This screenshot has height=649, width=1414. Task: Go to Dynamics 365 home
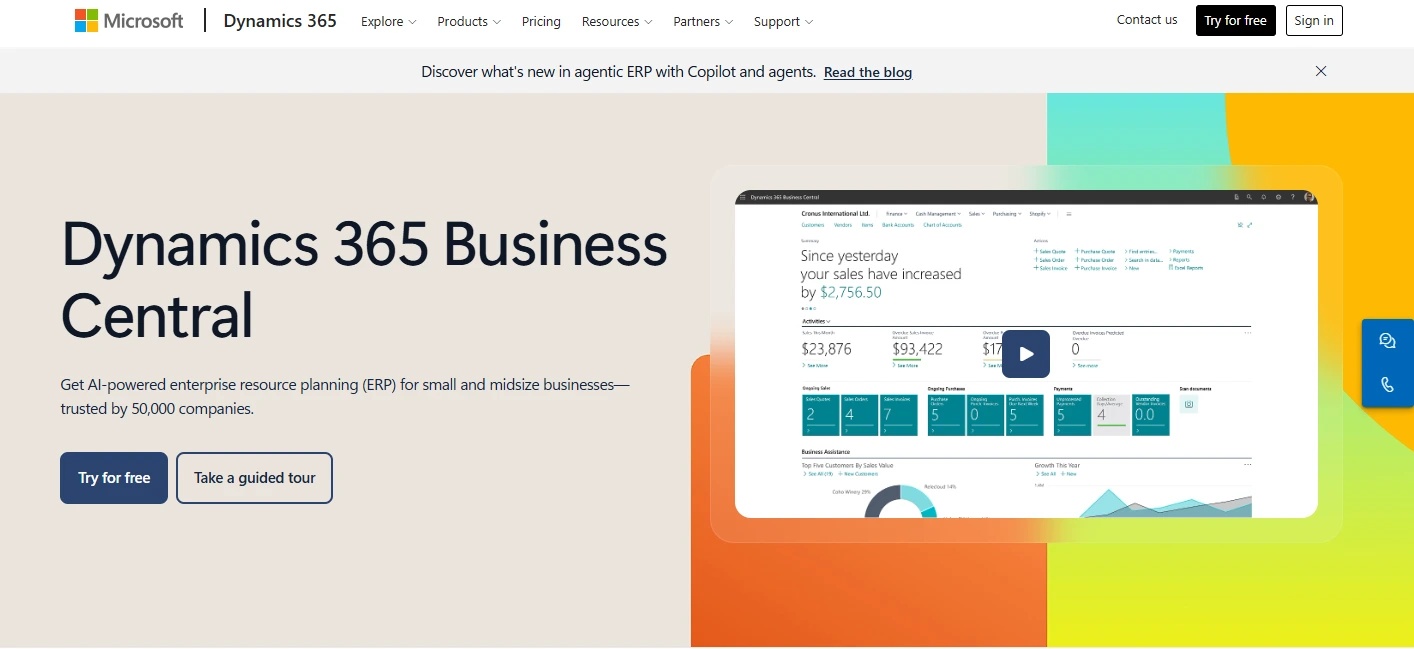pos(280,20)
